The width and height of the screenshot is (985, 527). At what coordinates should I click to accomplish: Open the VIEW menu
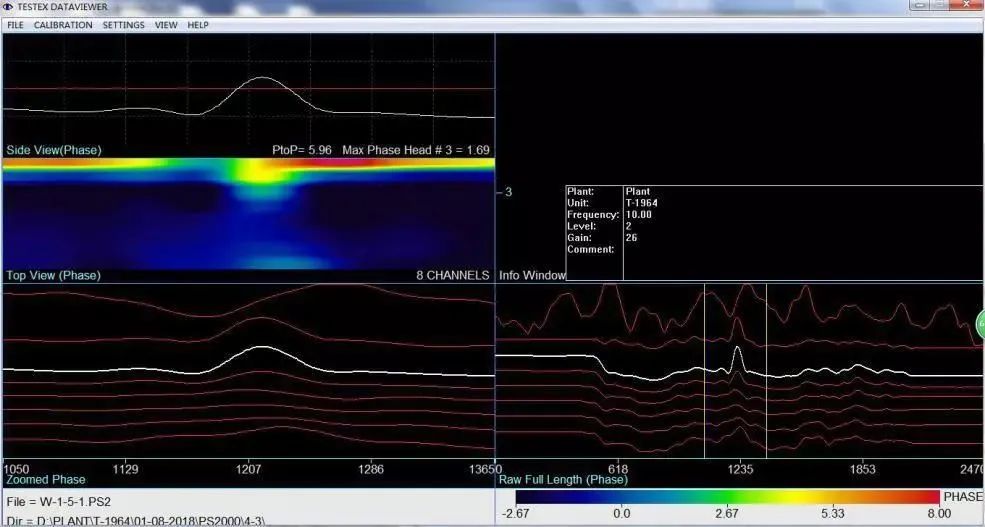coord(166,25)
